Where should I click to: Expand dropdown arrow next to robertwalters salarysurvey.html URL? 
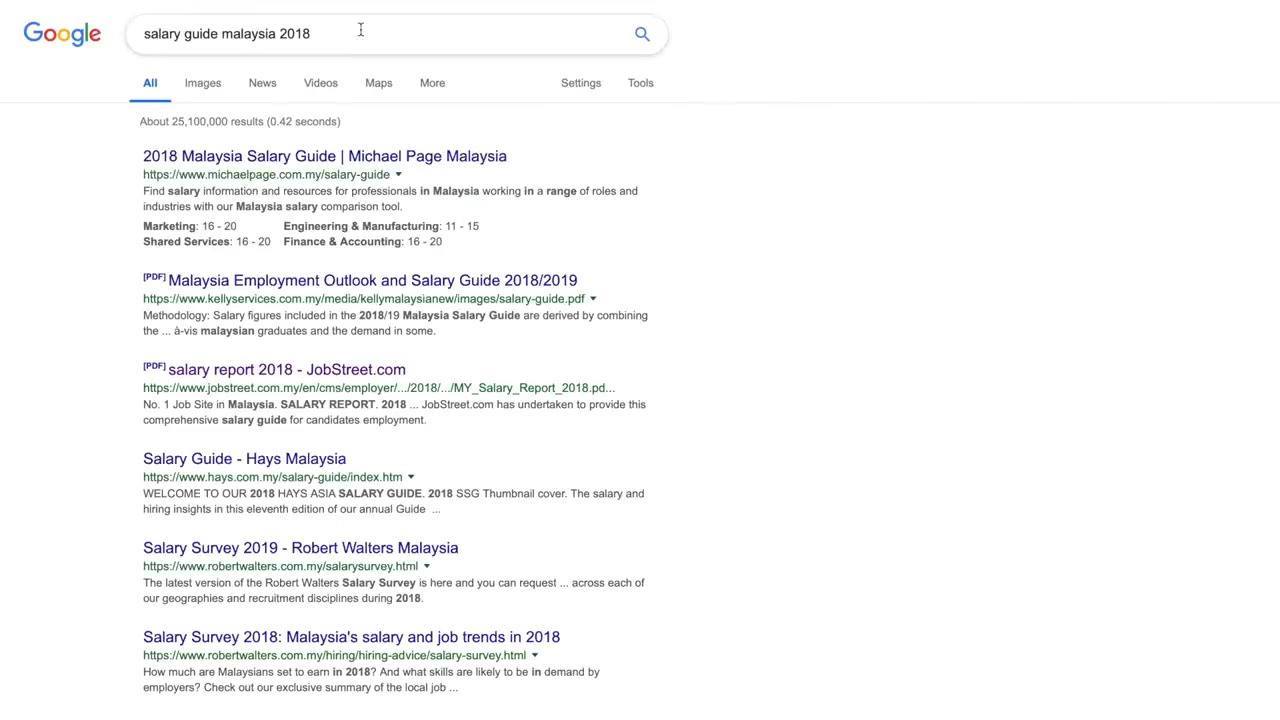point(427,567)
